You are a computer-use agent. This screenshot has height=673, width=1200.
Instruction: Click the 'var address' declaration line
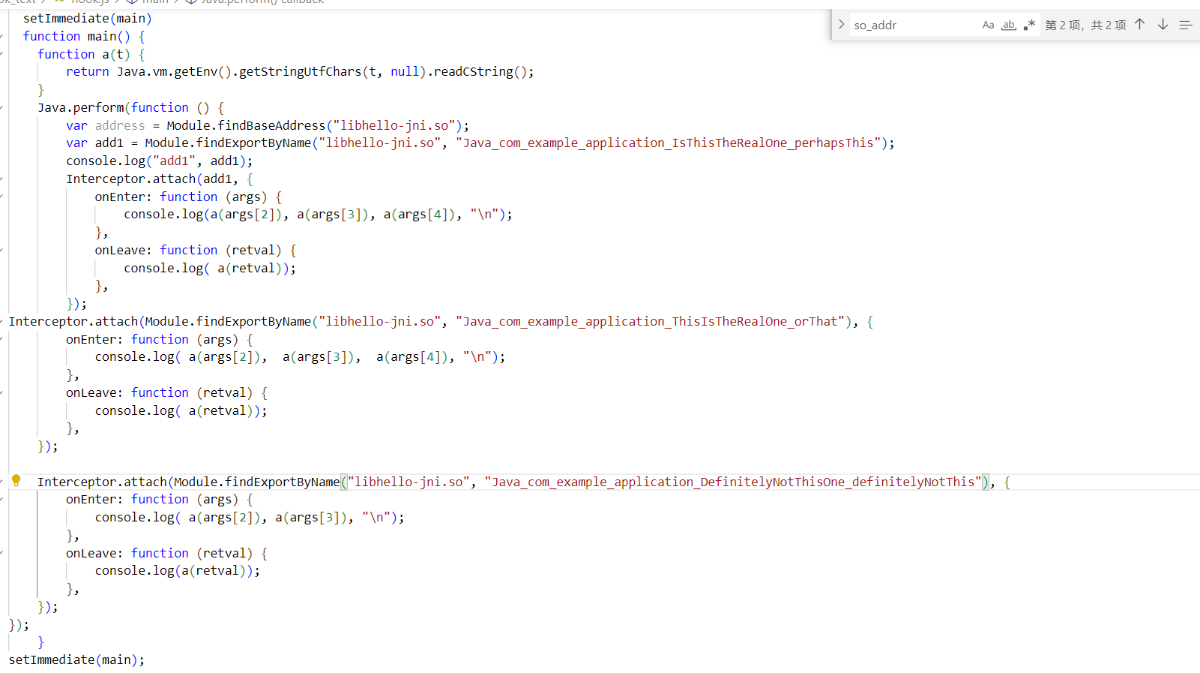(267, 126)
